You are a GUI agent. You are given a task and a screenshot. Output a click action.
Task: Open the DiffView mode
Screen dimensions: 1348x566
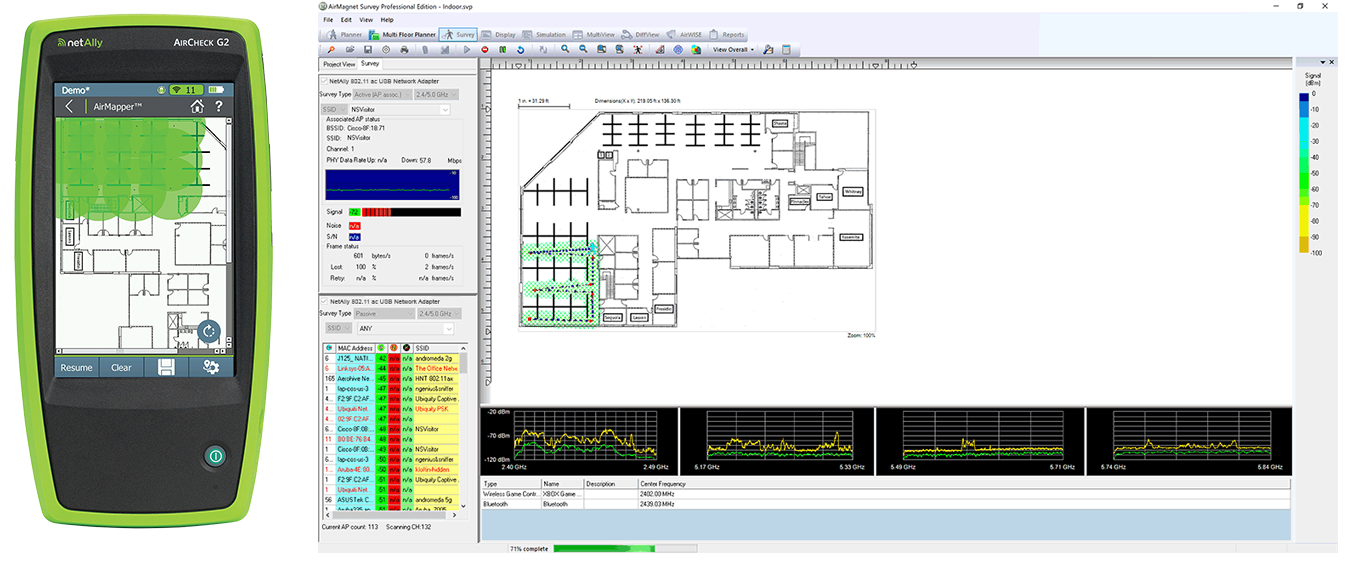[x=640, y=35]
